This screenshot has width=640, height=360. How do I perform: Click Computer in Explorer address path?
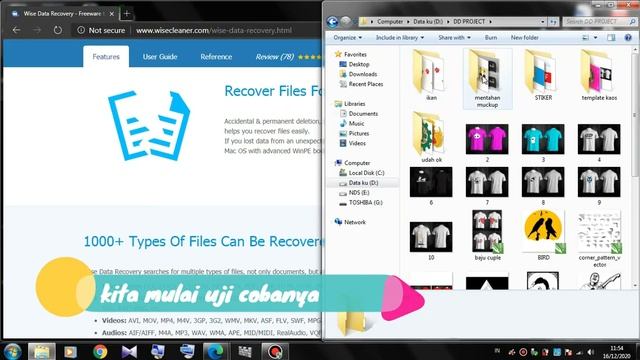point(390,22)
